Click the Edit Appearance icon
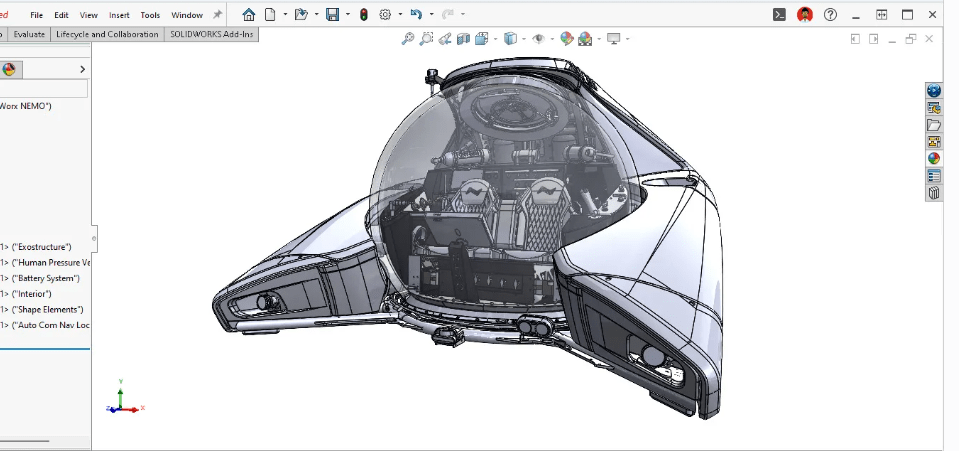This screenshot has width=959, height=451. click(567, 39)
